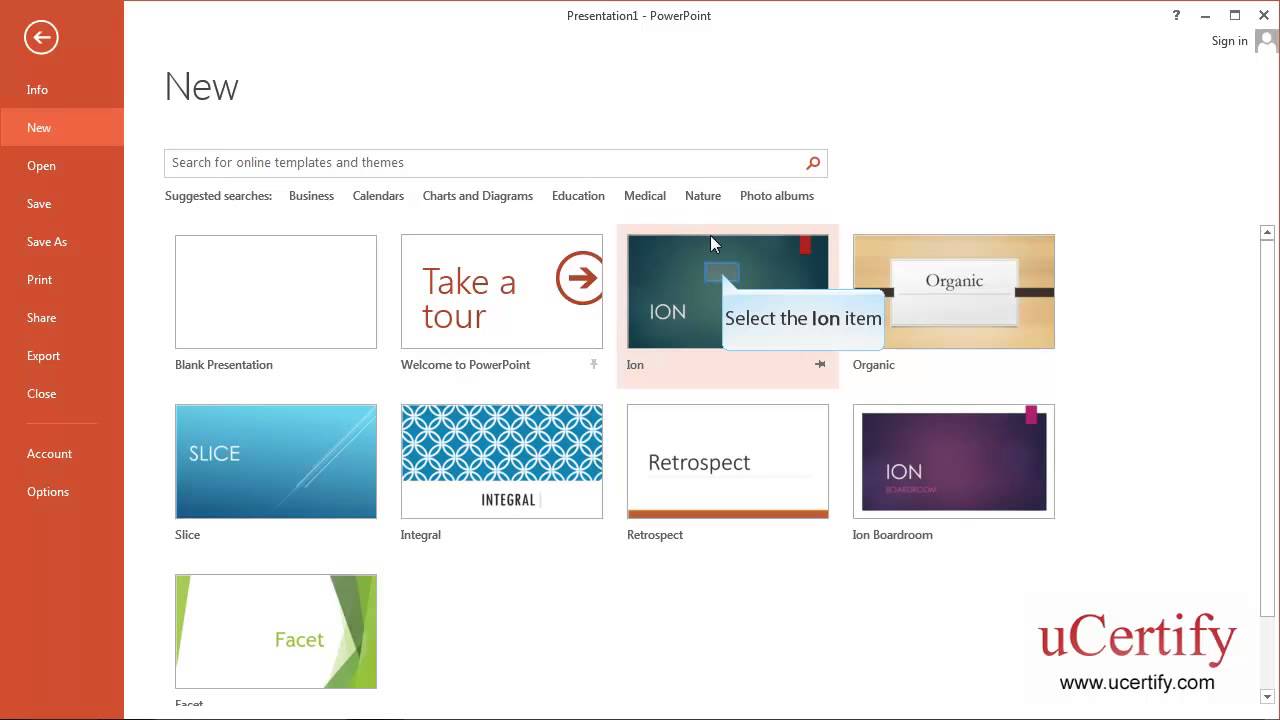Pin the Ion template to list

coord(820,364)
